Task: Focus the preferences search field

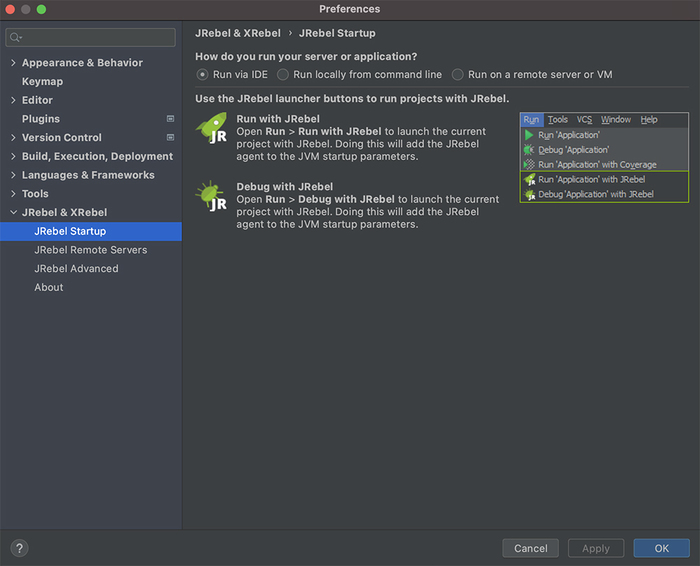Action: (95, 38)
